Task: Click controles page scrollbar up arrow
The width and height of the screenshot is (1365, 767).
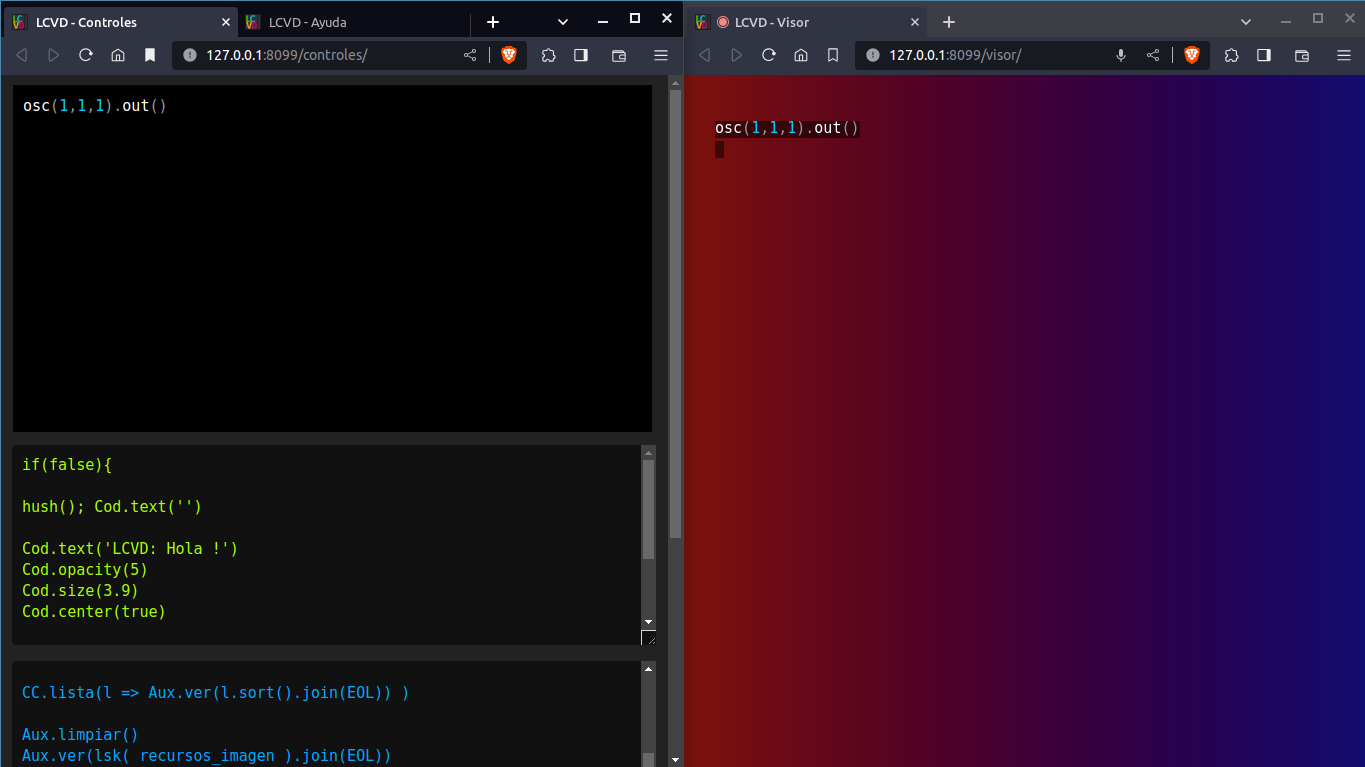Action: pos(675,83)
